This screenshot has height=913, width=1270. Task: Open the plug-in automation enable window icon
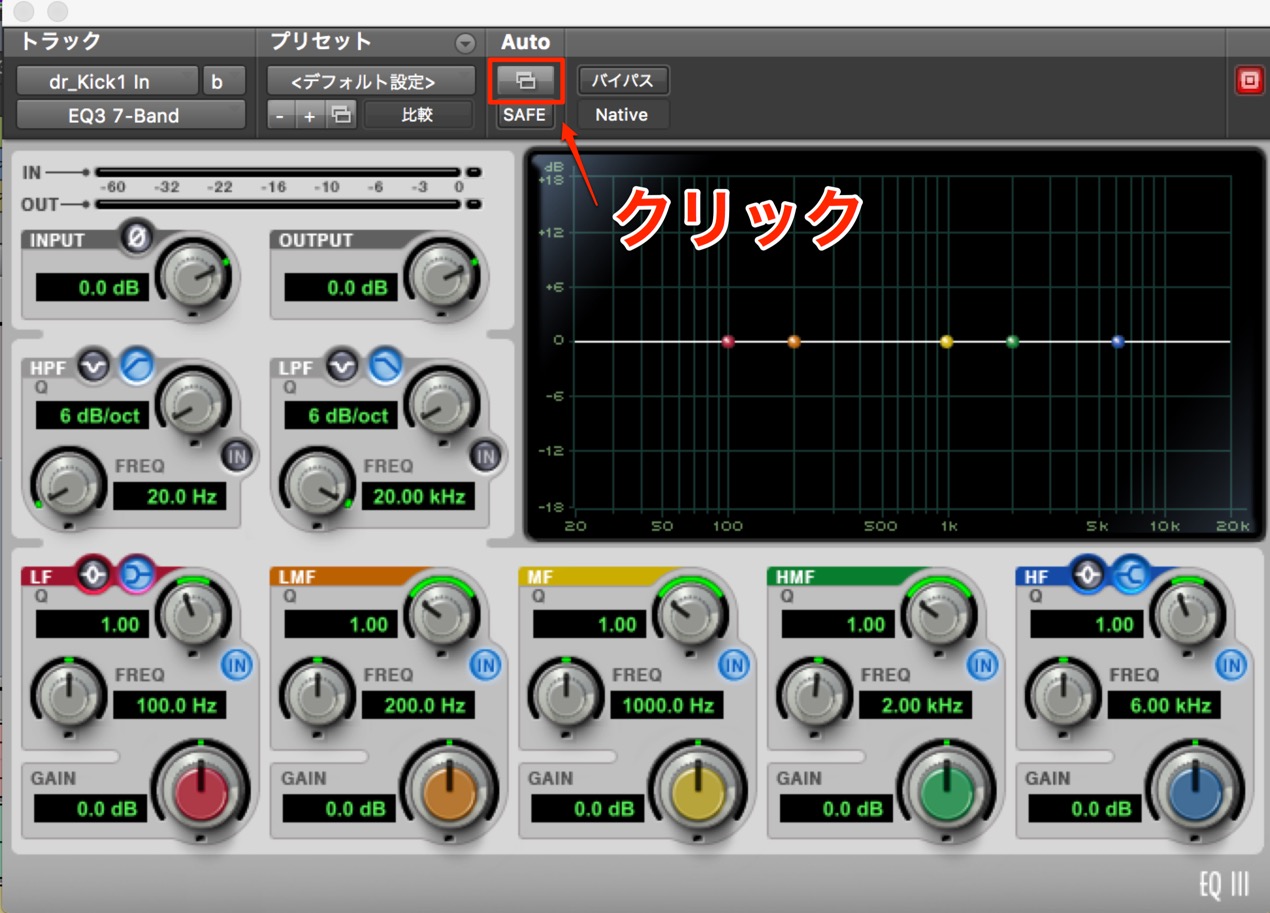coord(526,81)
